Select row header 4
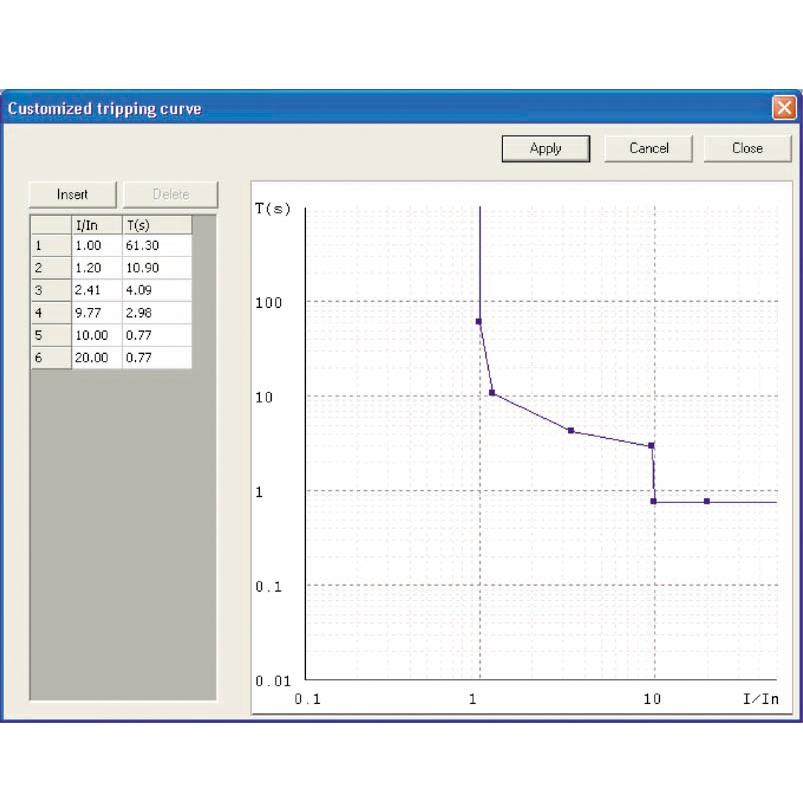The height and width of the screenshot is (803, 803). (x=51, y=313)
